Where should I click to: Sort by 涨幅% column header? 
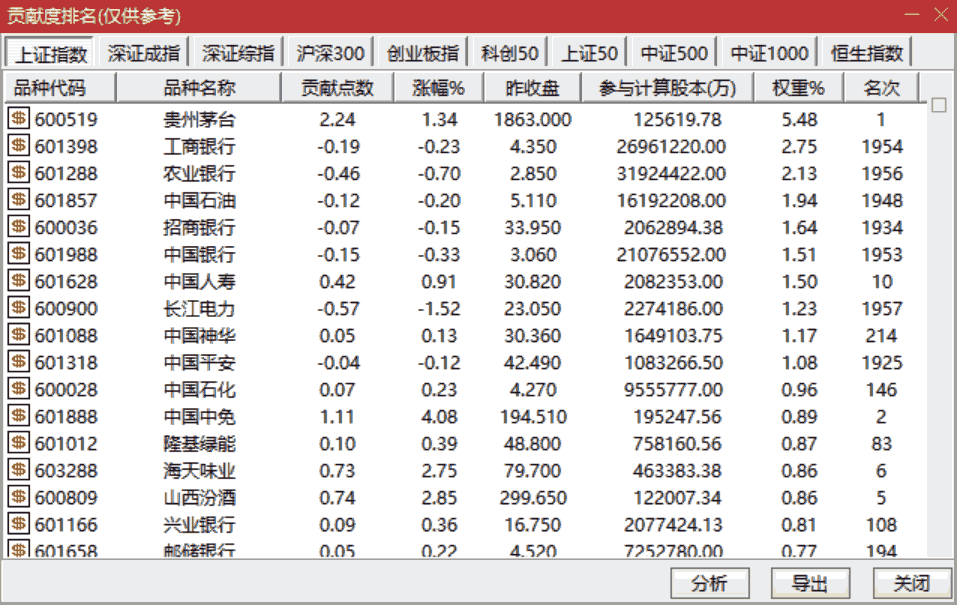(438, 88)
